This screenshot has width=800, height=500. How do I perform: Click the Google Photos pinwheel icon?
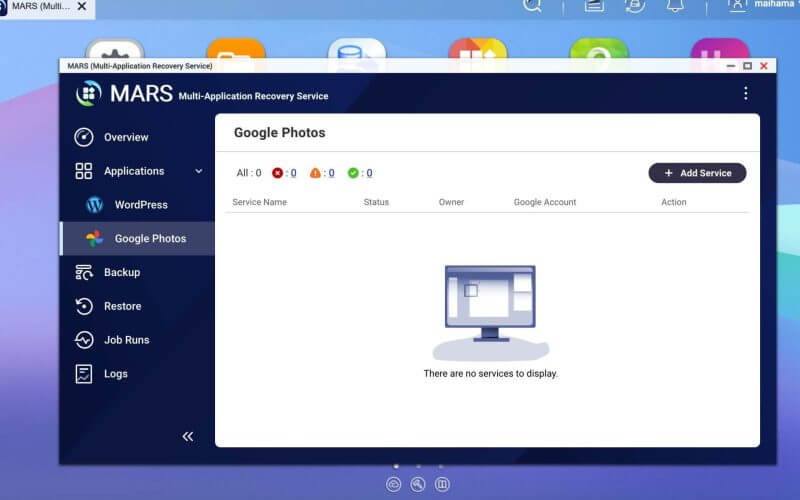pos(94,238)
